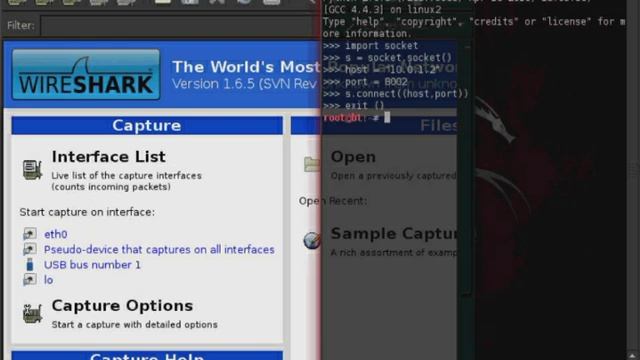The image size is (640, 360).
Task: Start capture on USB bus number 1
Action: click(x=92, y=265)
